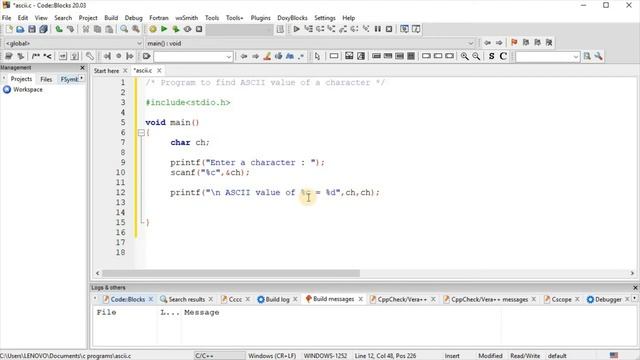This screenshot has width=640, height=360.
Task: Click the New file icon
Action: [x=9, y=29]
